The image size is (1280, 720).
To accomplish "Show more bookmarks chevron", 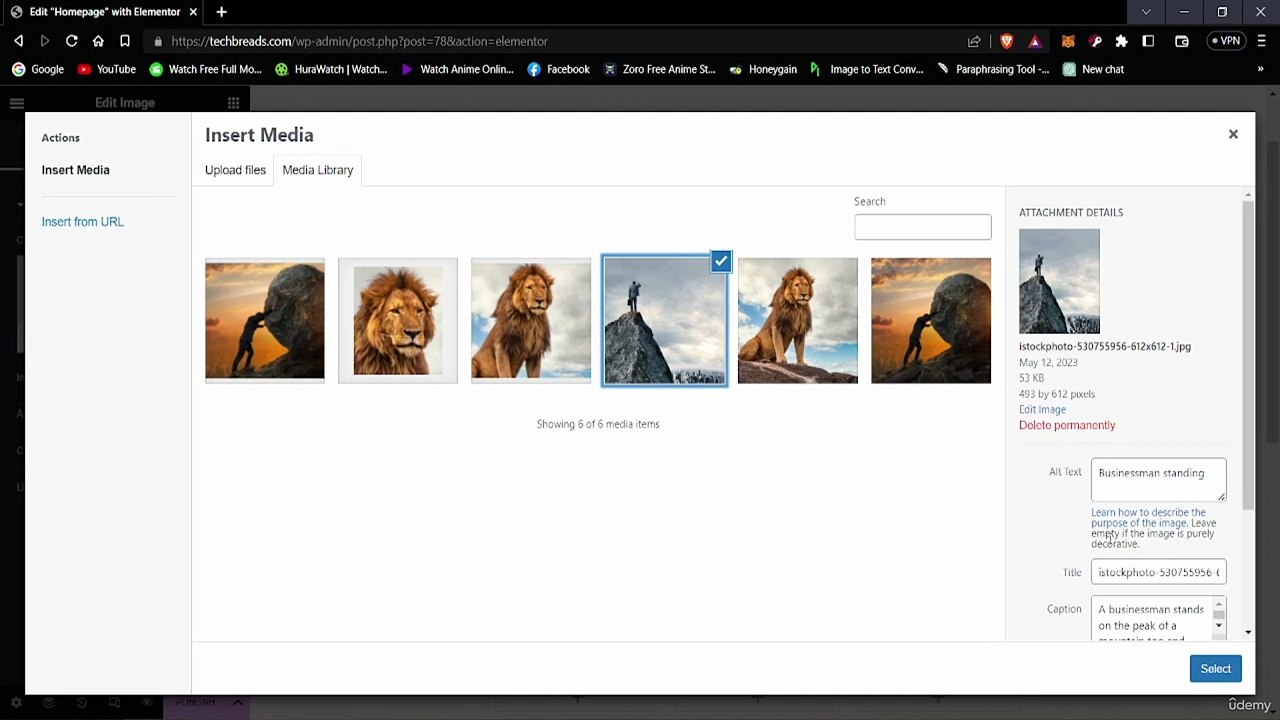I will coord(1260,69).
